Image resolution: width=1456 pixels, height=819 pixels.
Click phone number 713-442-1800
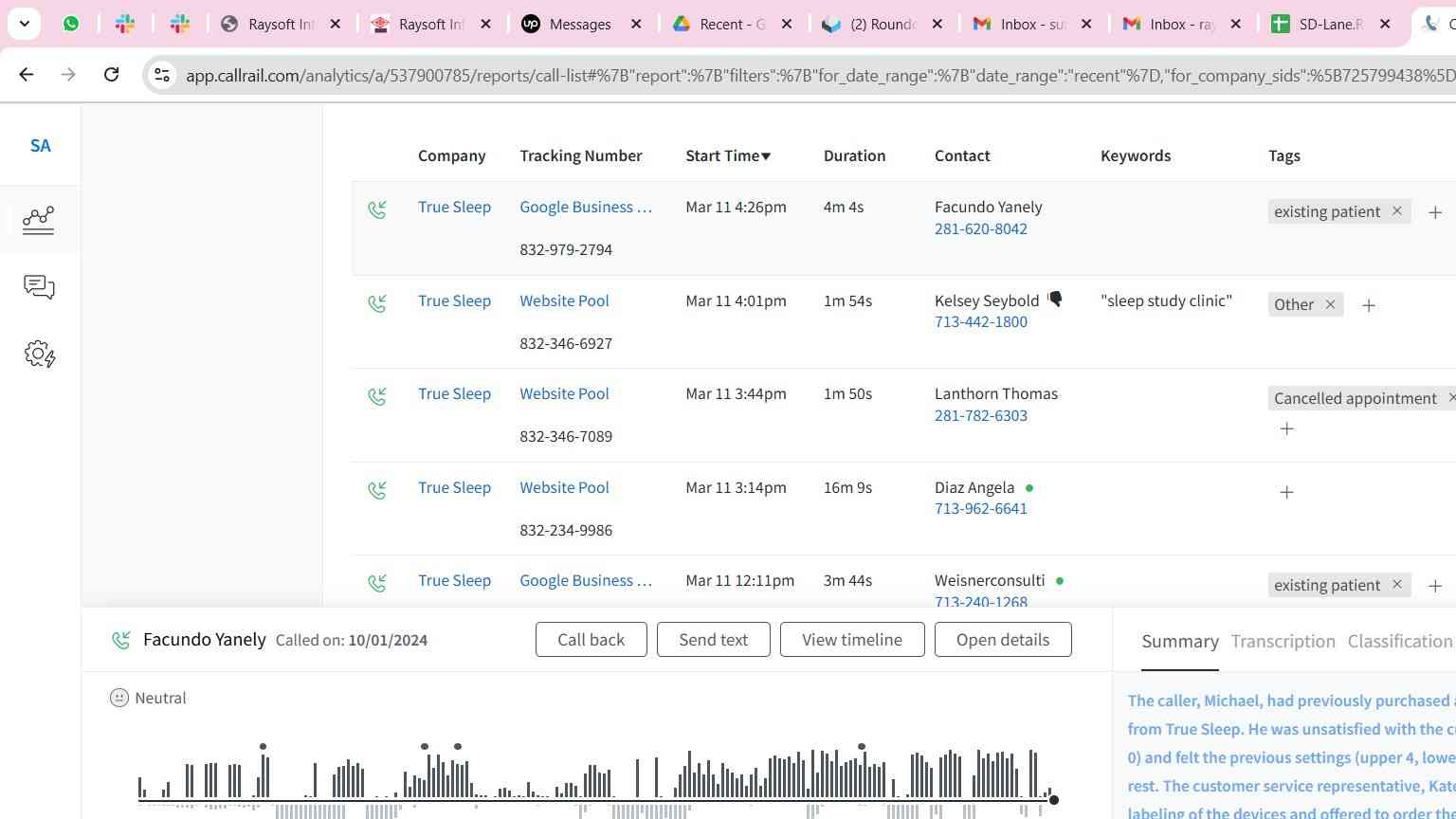coord(981,322)
